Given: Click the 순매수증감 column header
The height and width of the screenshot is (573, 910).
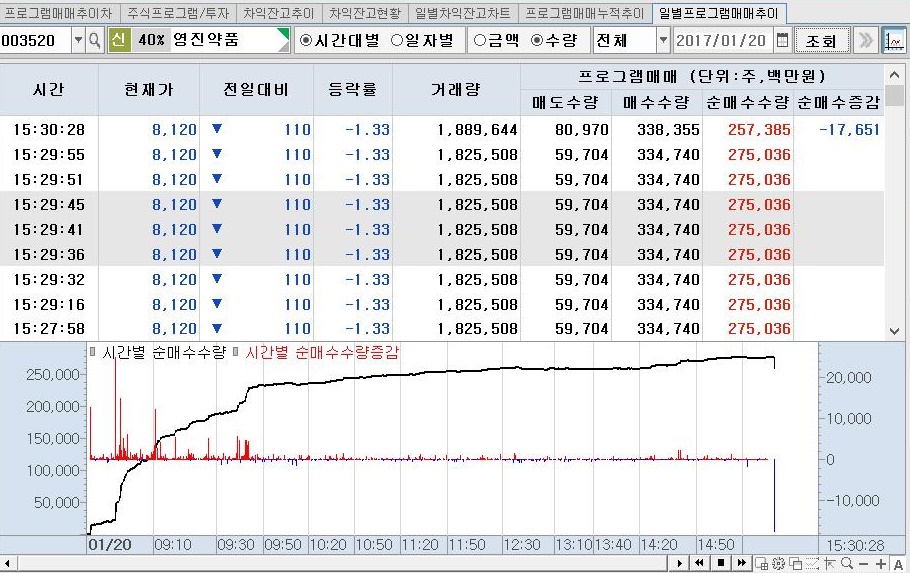Looking at the screenshot, I should (839, 103).
